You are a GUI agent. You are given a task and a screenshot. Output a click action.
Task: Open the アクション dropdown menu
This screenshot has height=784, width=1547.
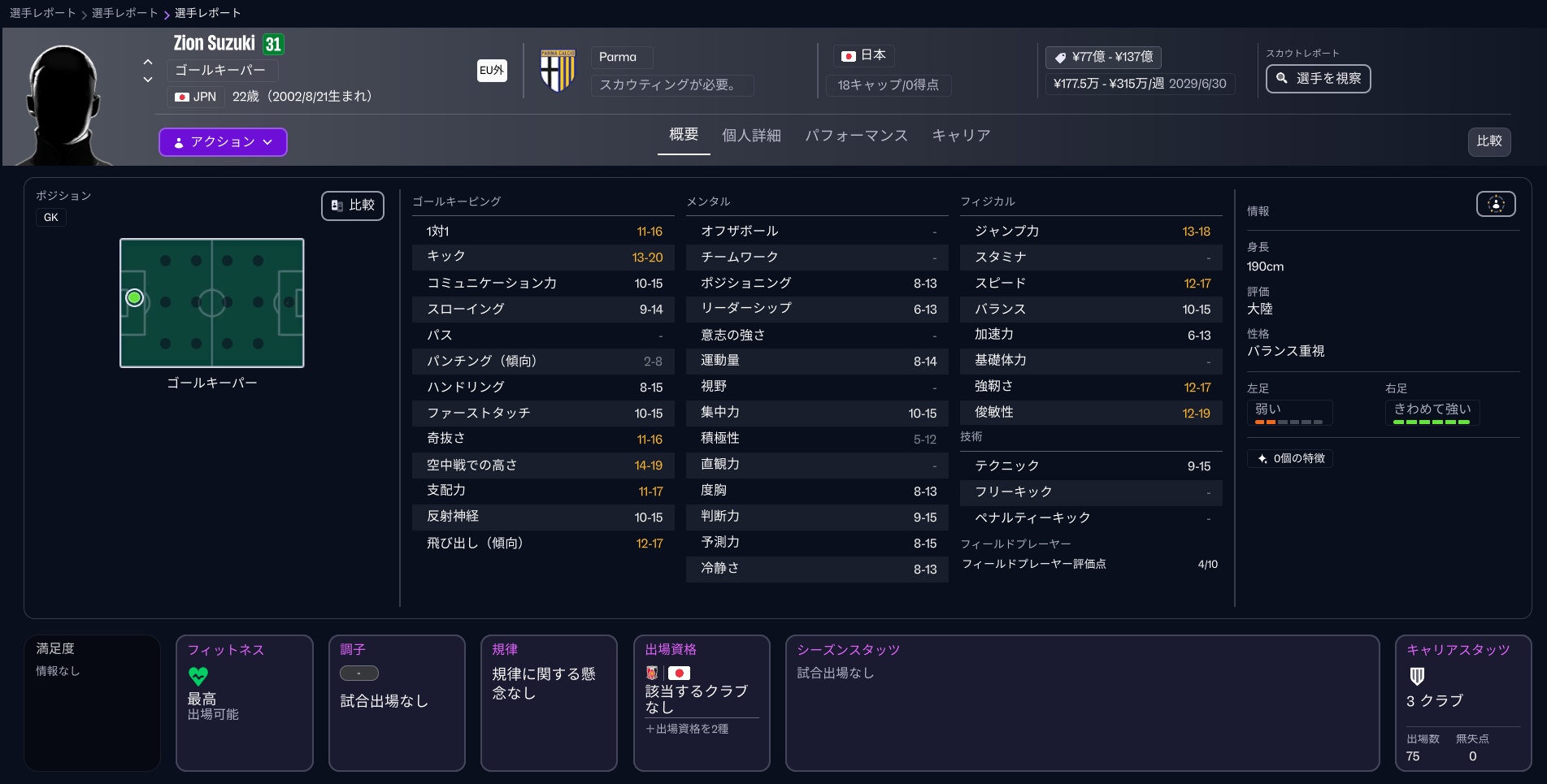tap(223, 142)
